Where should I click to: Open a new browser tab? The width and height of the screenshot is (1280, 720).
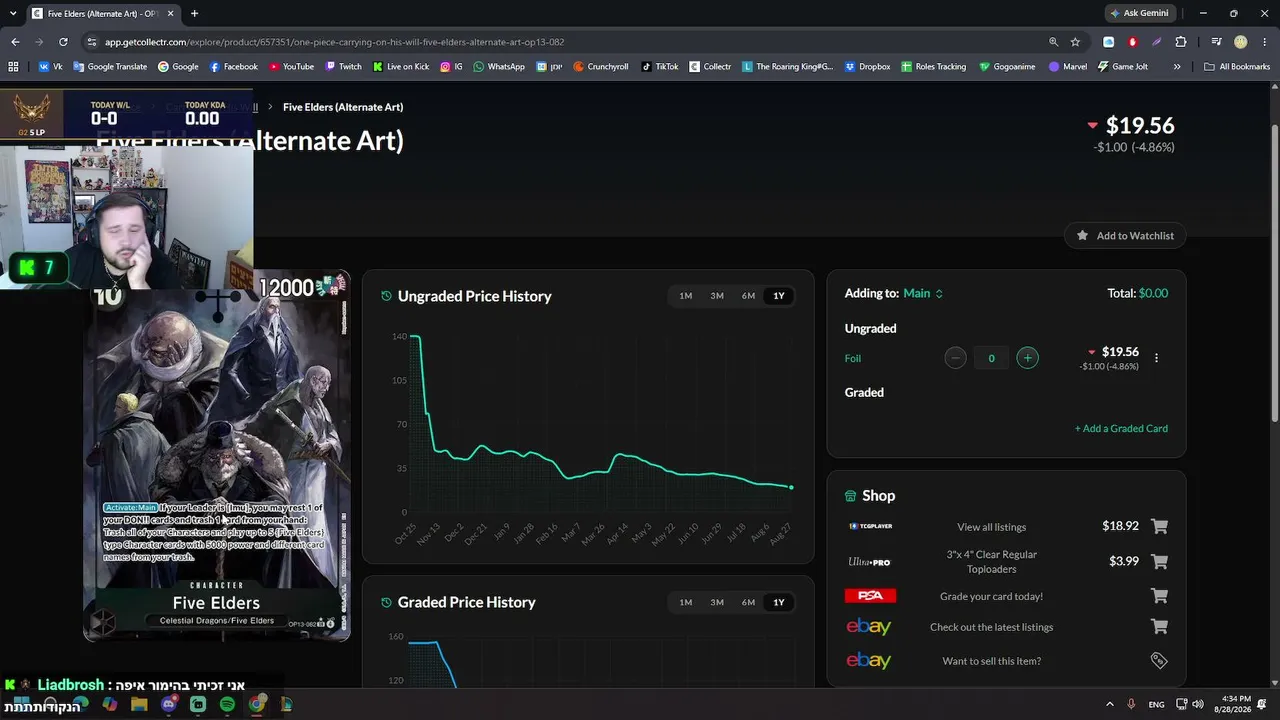(194, 14)
